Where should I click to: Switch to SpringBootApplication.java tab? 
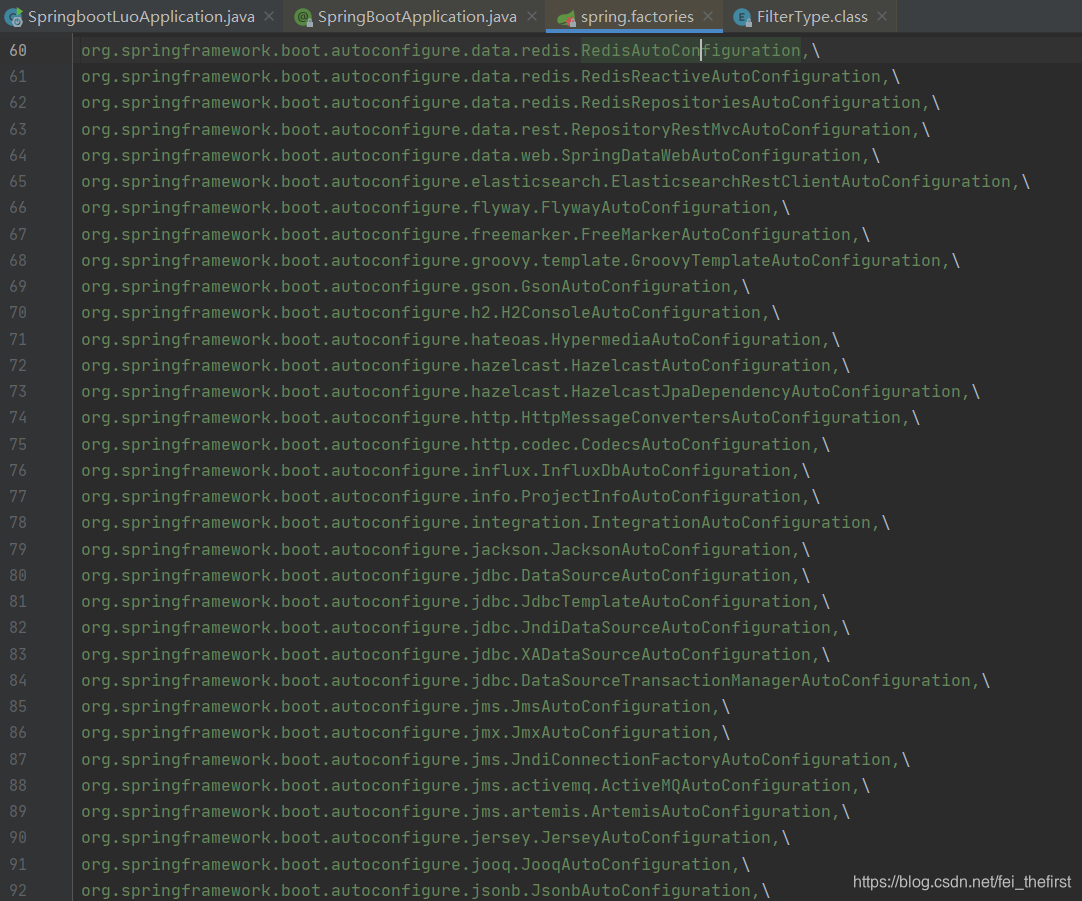(x=417, y=17)
